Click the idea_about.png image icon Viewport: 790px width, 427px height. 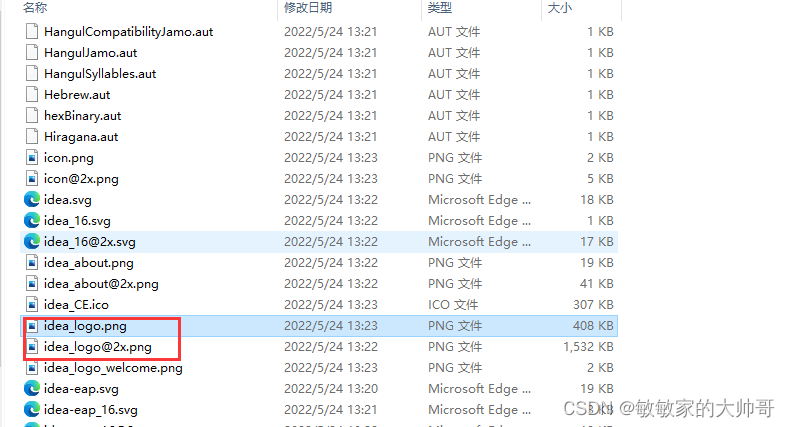coord(32,263)
